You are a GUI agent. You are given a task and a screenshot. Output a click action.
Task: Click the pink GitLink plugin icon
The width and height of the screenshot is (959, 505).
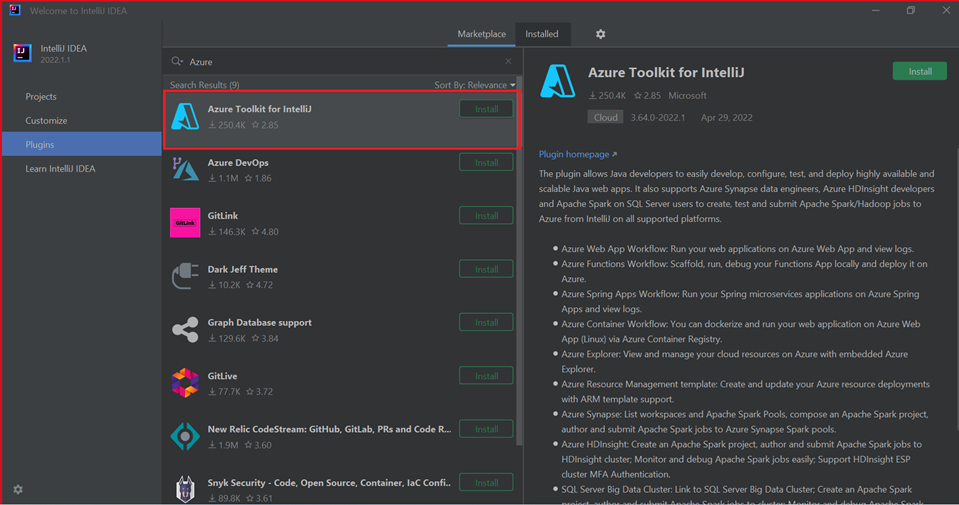tap(185, 222)
